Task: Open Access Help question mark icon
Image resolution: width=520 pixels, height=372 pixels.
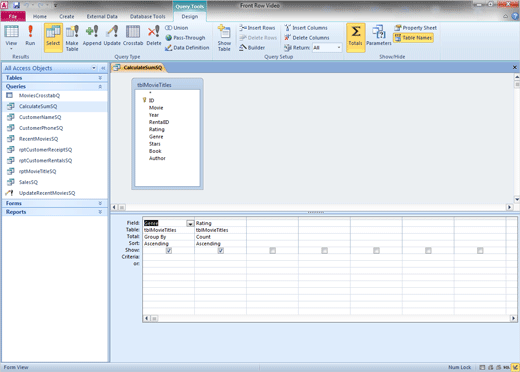Action: click(x=515, y=16)
